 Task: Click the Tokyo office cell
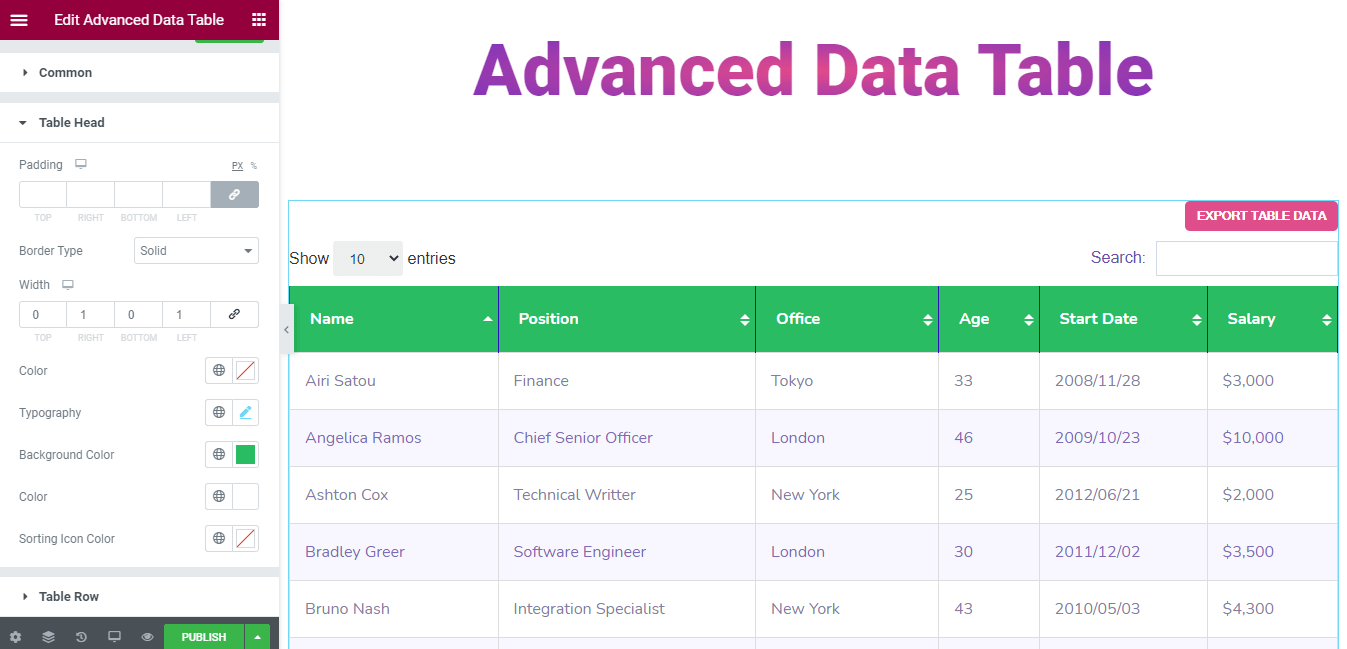847,381
